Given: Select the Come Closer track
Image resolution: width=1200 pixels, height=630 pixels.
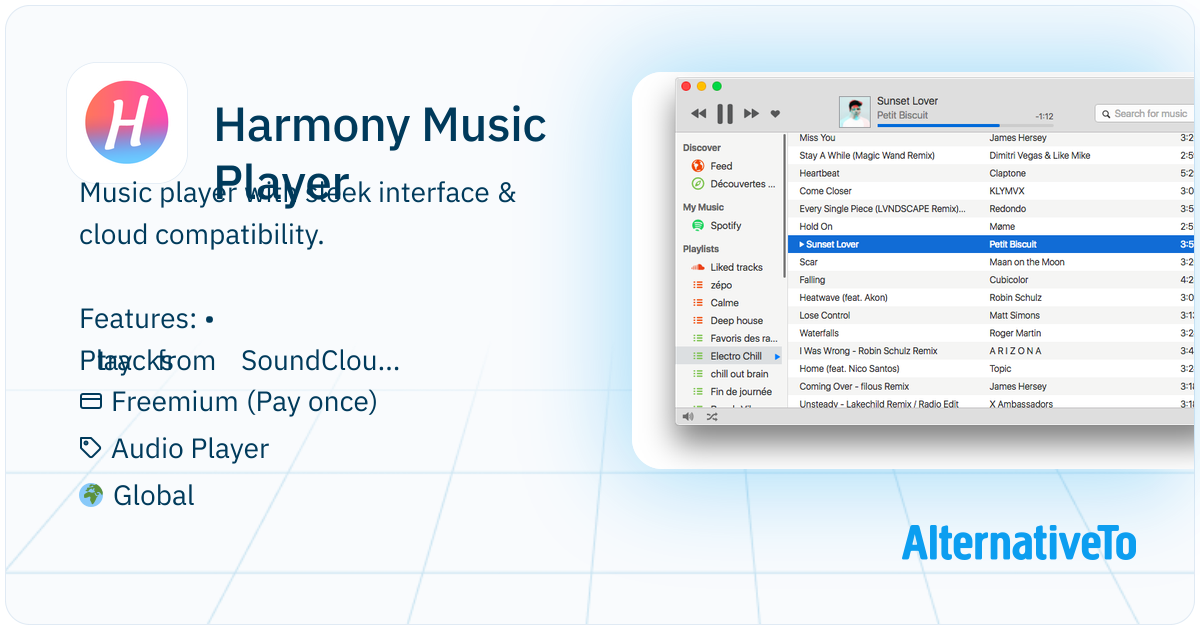Looking at the screenshot, I should pos(991,191).
